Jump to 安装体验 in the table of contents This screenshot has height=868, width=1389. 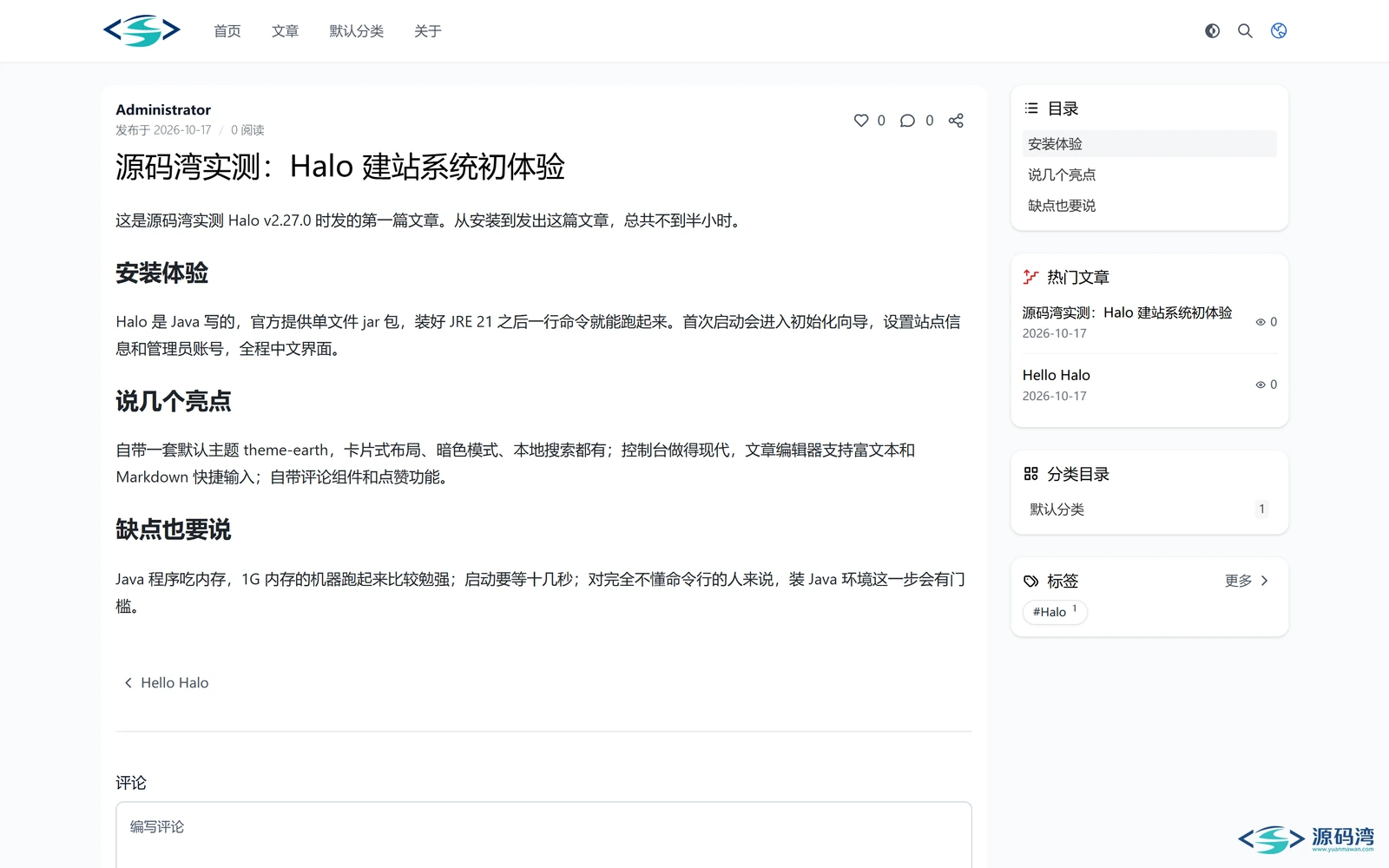click(x=1149, y=144)
